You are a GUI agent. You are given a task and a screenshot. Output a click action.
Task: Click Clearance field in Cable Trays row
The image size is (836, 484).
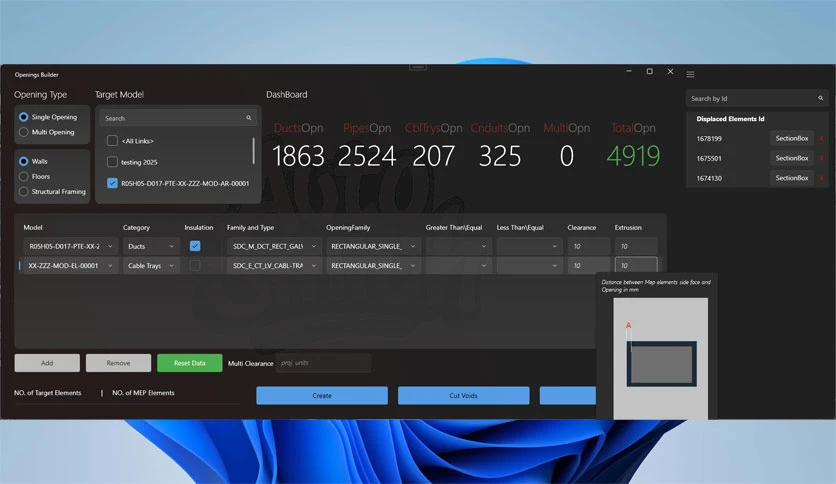point(589,265)
